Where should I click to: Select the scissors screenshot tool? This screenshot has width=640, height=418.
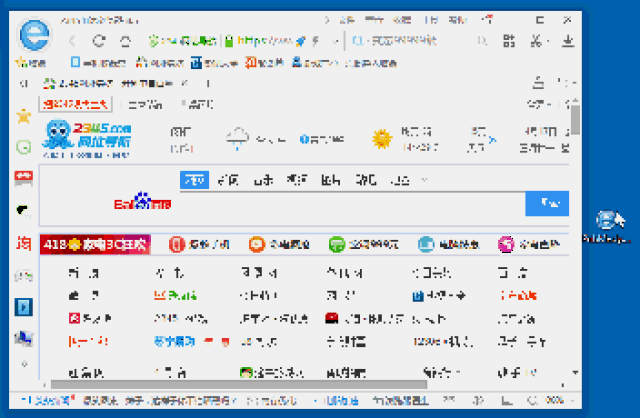pos(536,40)
